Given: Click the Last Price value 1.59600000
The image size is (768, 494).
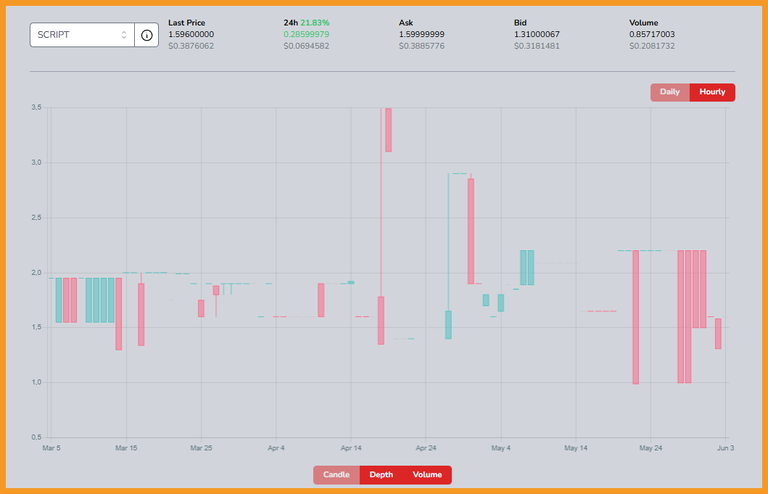Looking at the screenshot, I should pos(191,34).
